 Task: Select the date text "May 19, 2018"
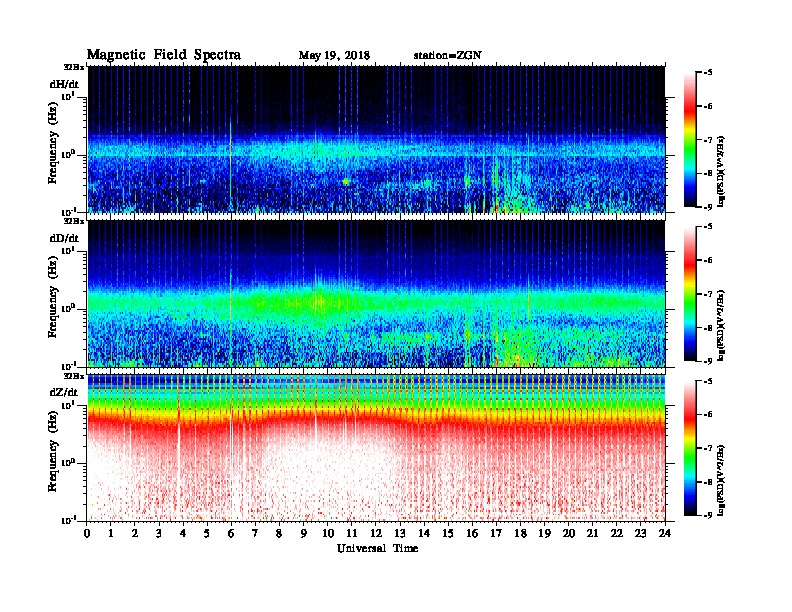[x=334, y=55]
